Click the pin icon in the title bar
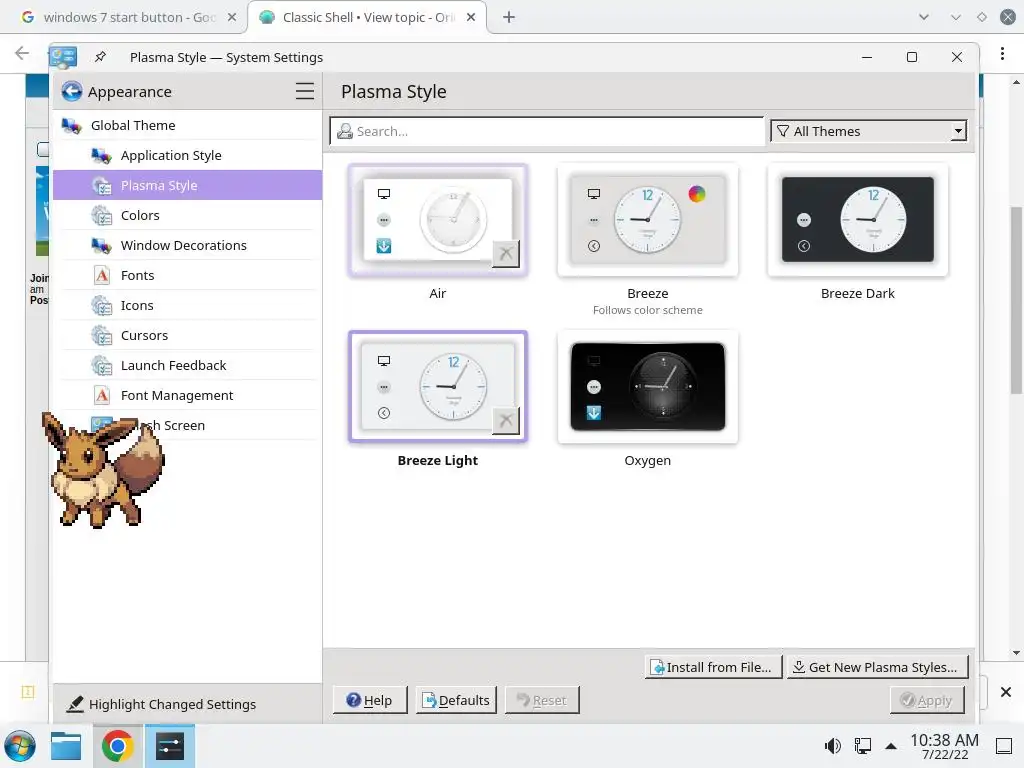The width and height of the screenshot is (1024, 768). point(100,57)
